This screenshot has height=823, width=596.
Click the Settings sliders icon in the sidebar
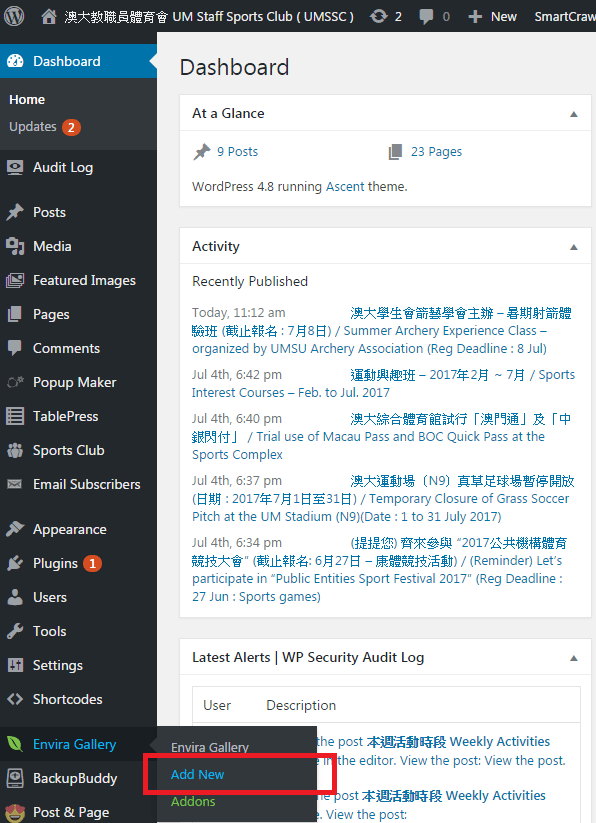pyautogui.click(x=15, y=665)
